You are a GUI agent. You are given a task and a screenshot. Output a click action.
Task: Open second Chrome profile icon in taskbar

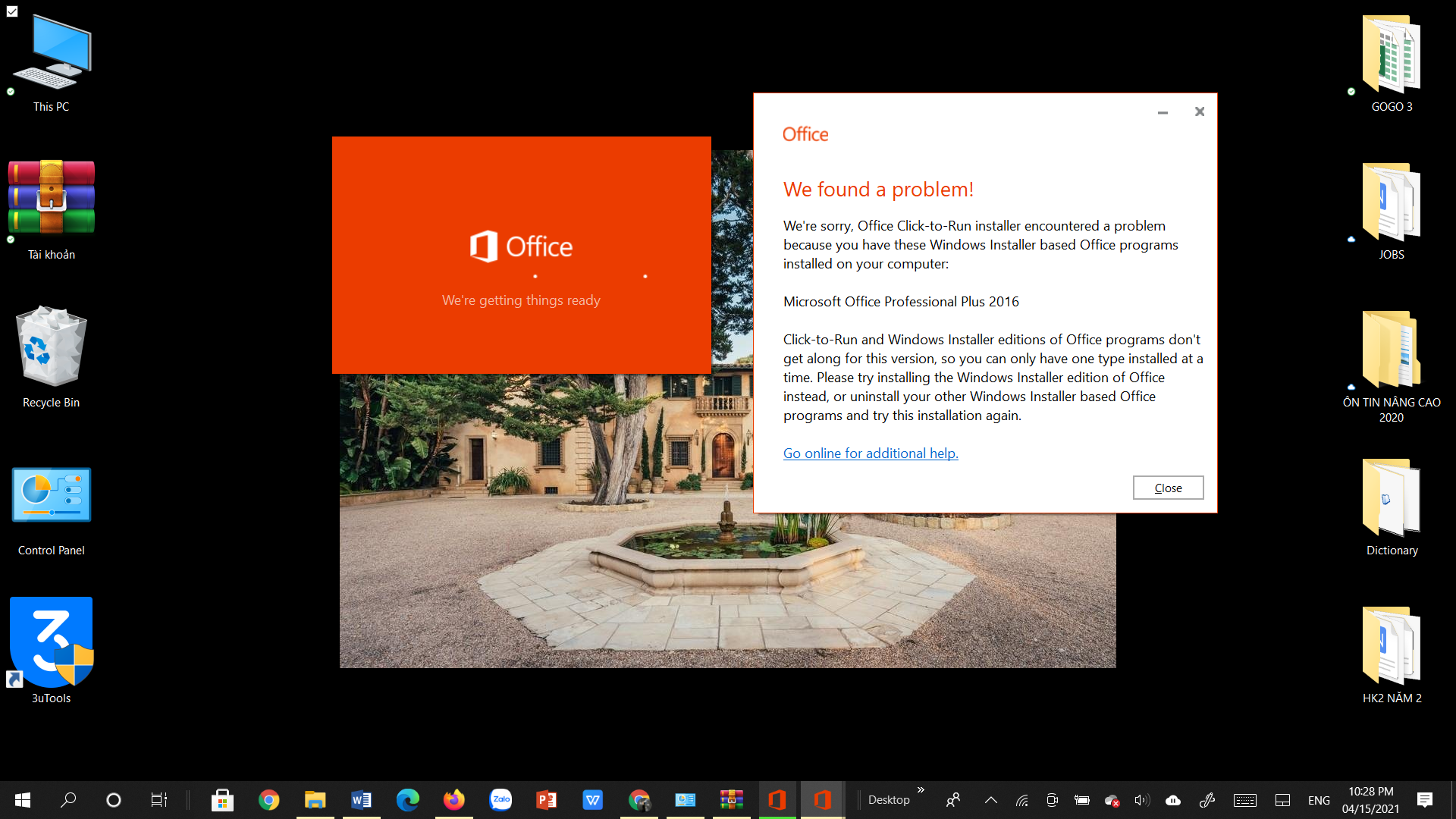(639, 800)
